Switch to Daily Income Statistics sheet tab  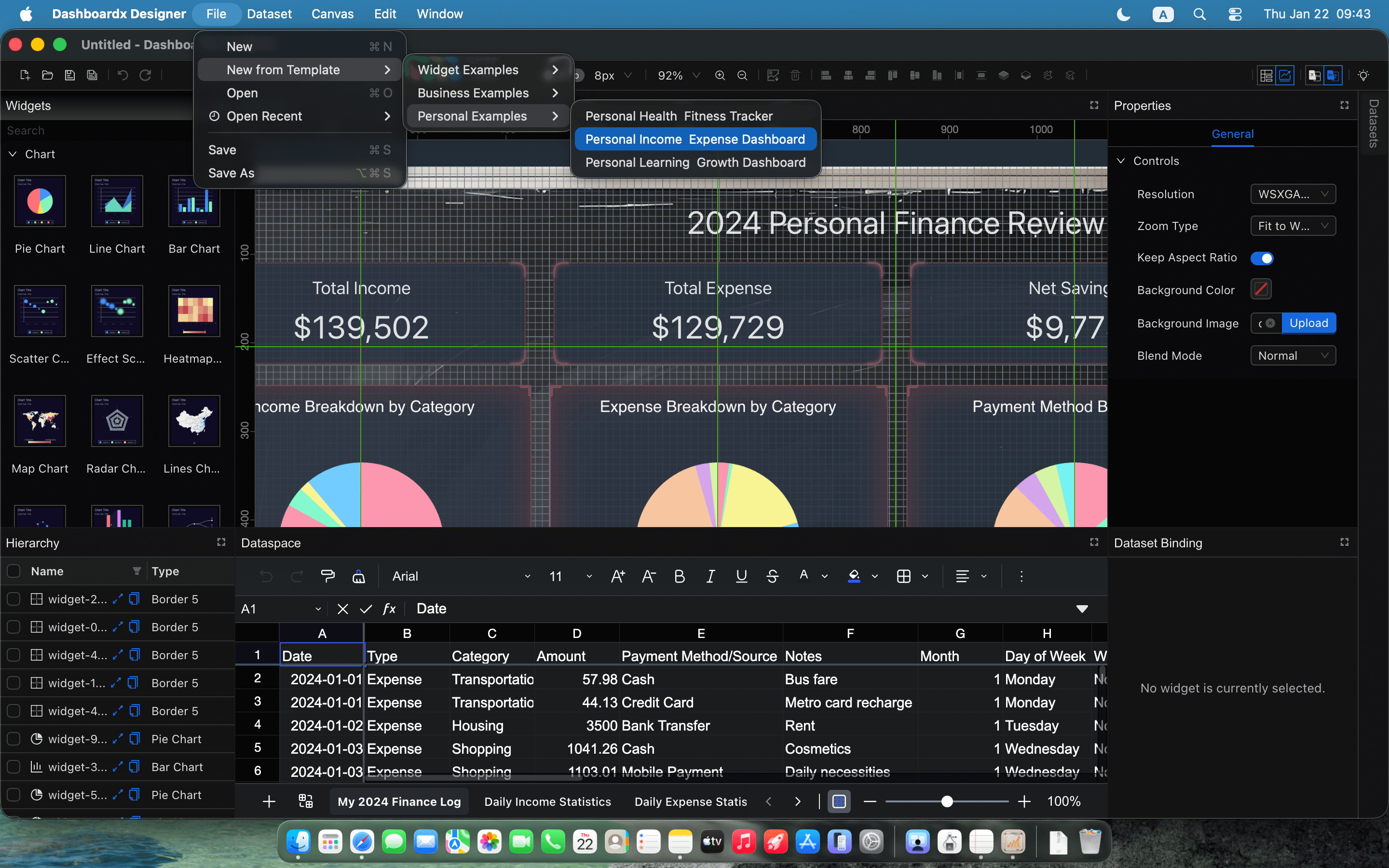pyautogui.click(x=547, y=802)
